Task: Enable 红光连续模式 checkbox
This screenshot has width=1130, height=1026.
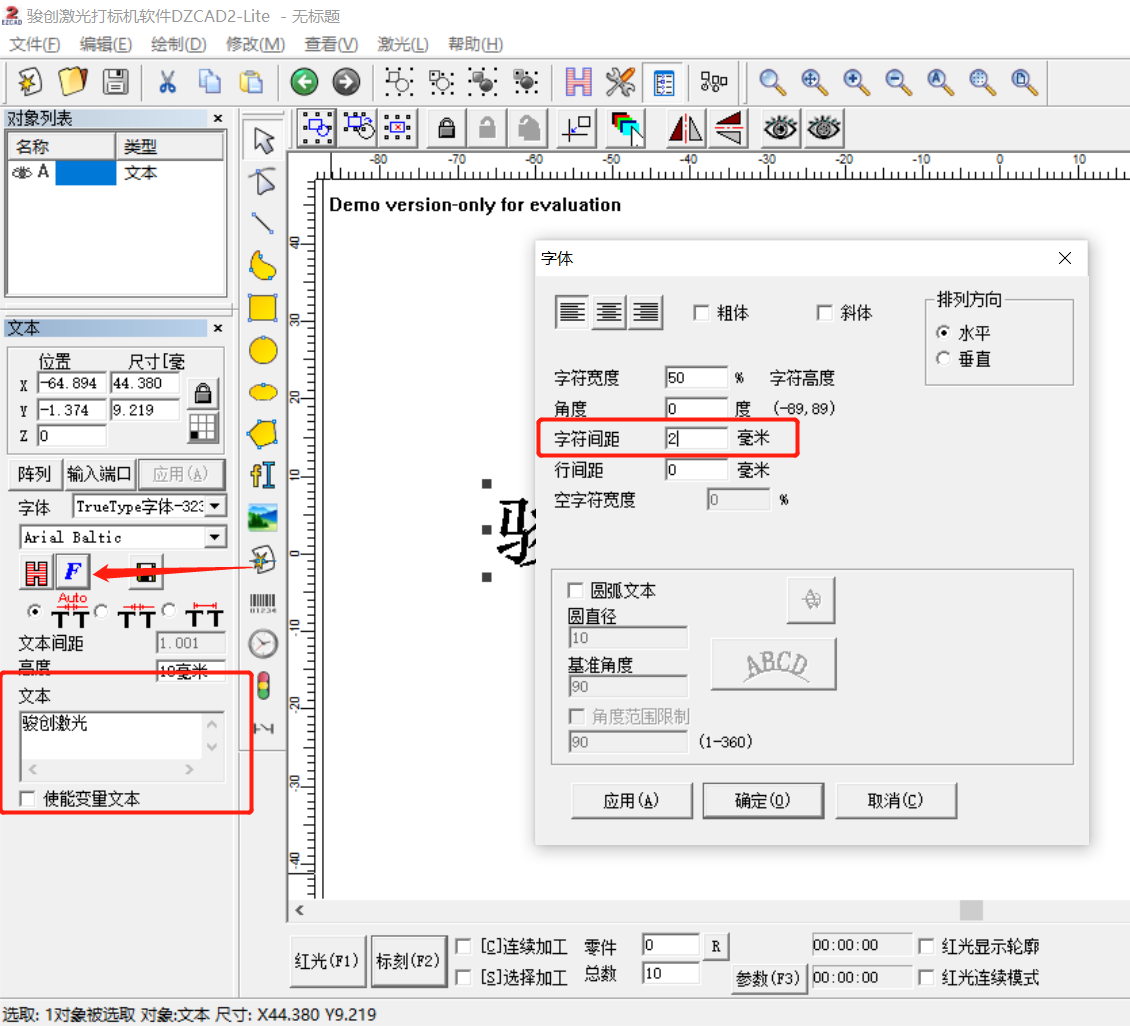Action: coord(926,977)
